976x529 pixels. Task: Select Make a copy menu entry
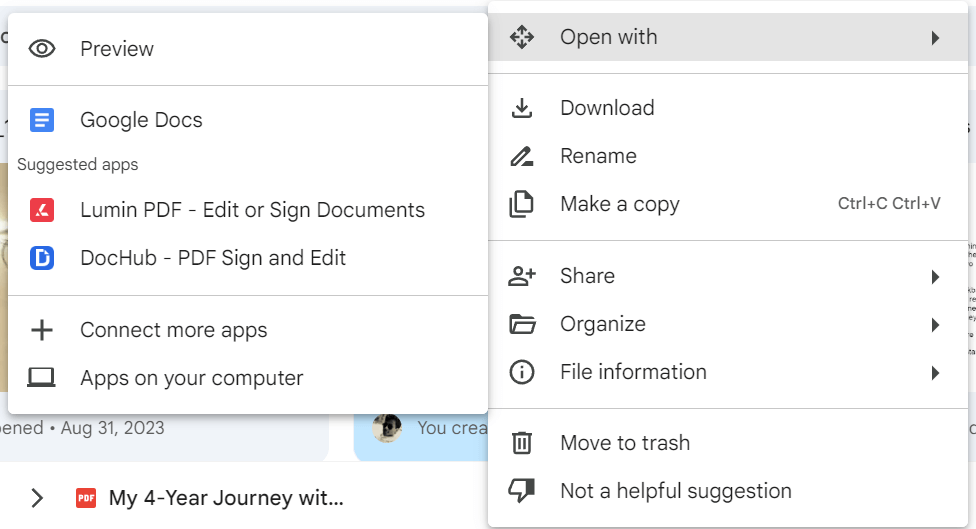pos(620,204)
